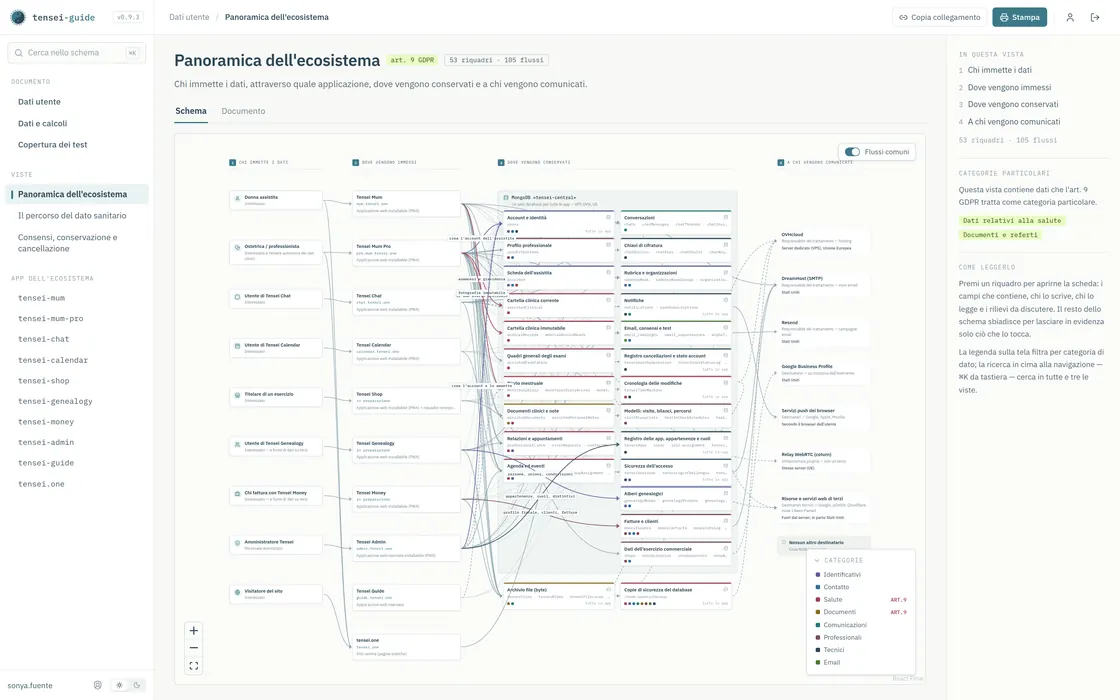Click the Stampa print button
1120x700 pixels.
[1019, 17]
